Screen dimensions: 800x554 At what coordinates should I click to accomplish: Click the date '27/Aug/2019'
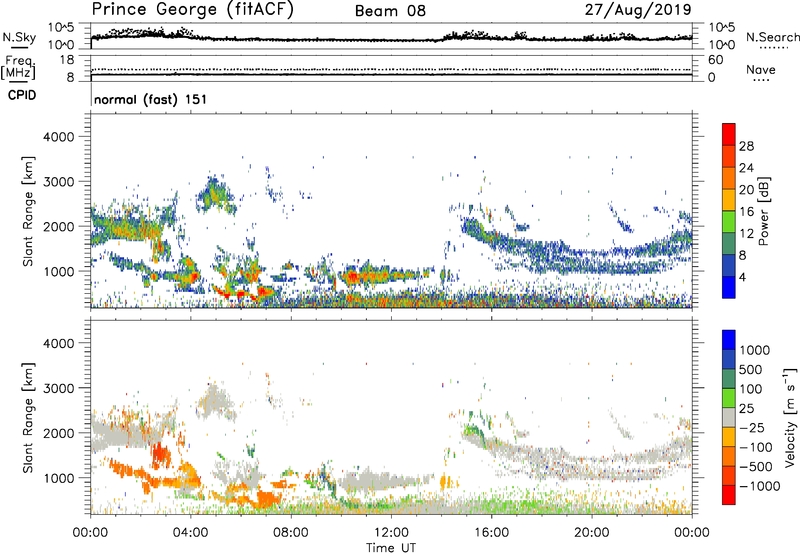pyautogui.click(x=638, y=10)
